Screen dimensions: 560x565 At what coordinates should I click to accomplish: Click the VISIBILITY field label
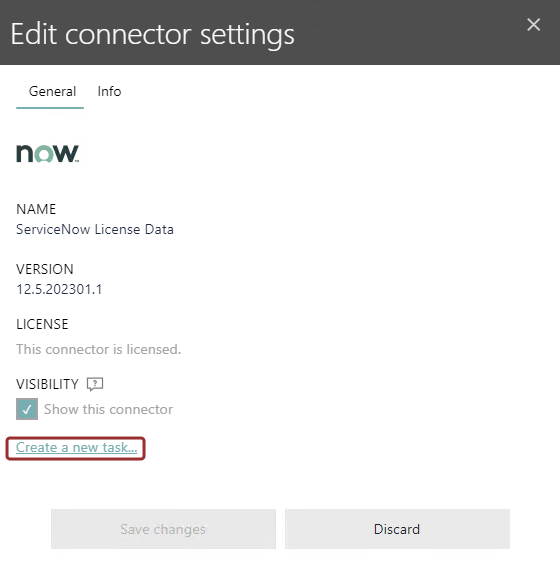click(47, 384)
